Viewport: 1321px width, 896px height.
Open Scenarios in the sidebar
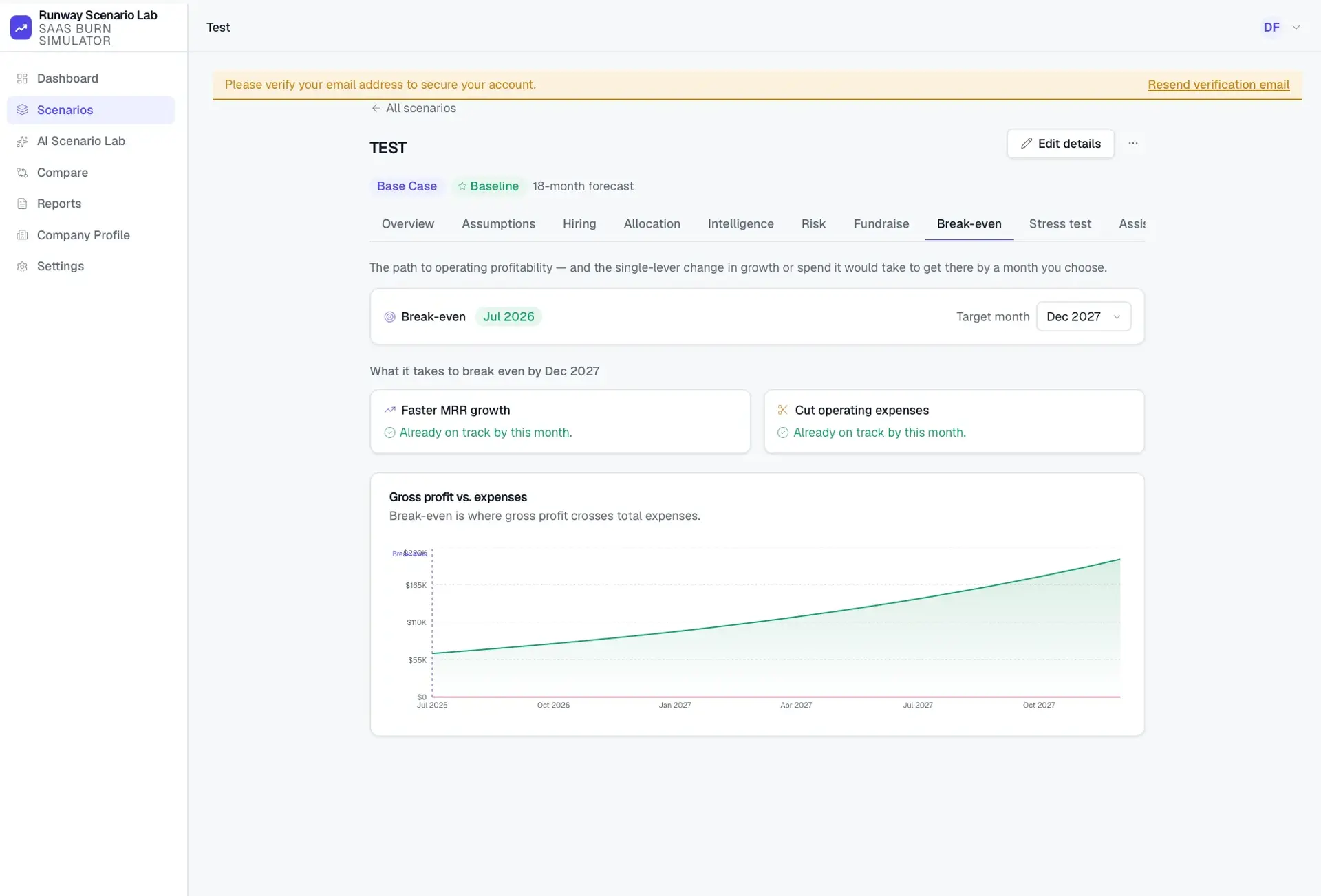[91, 110]
